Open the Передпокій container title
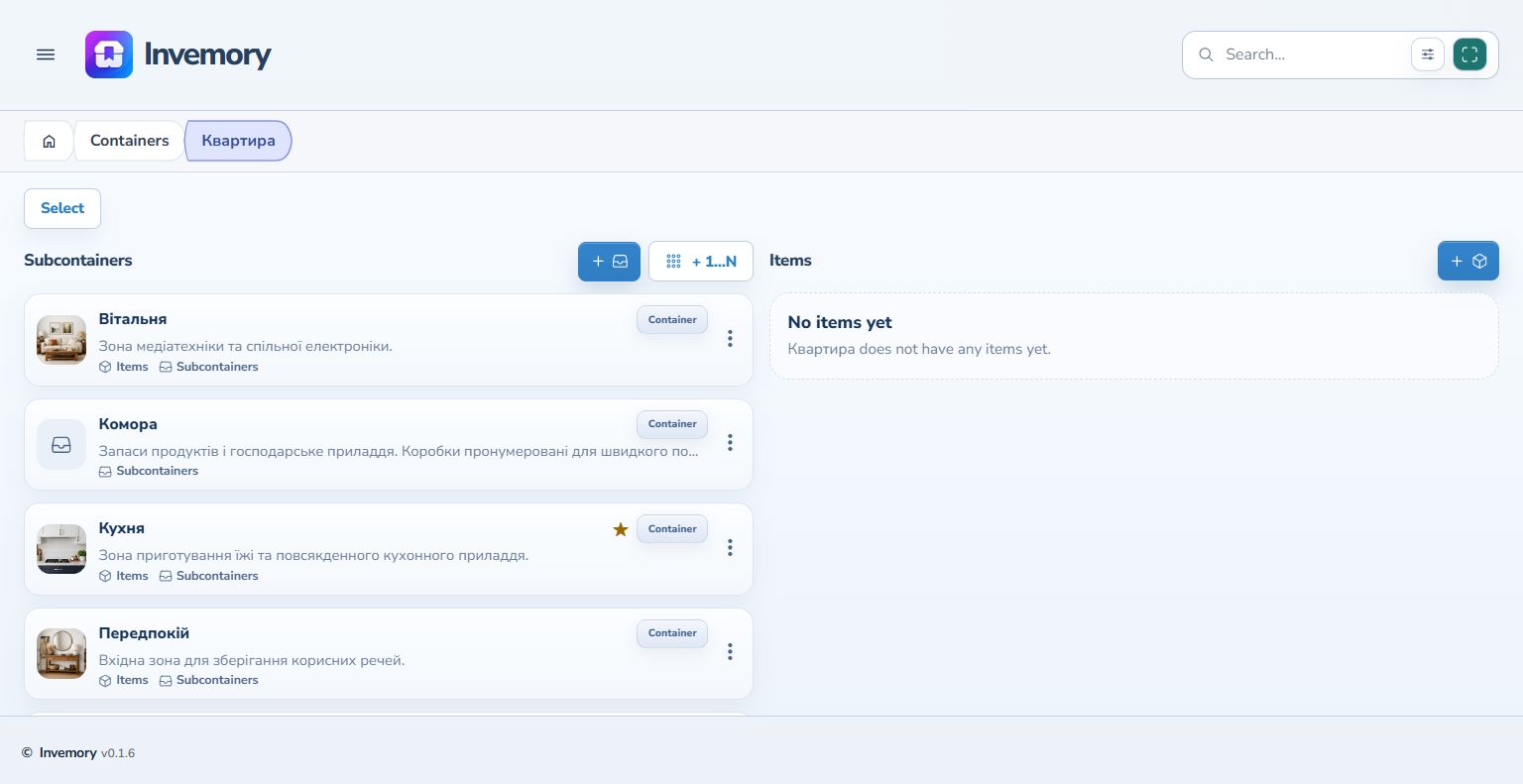Image resolution: width=1523 pixels, height=784 pixels. (144, 633)
